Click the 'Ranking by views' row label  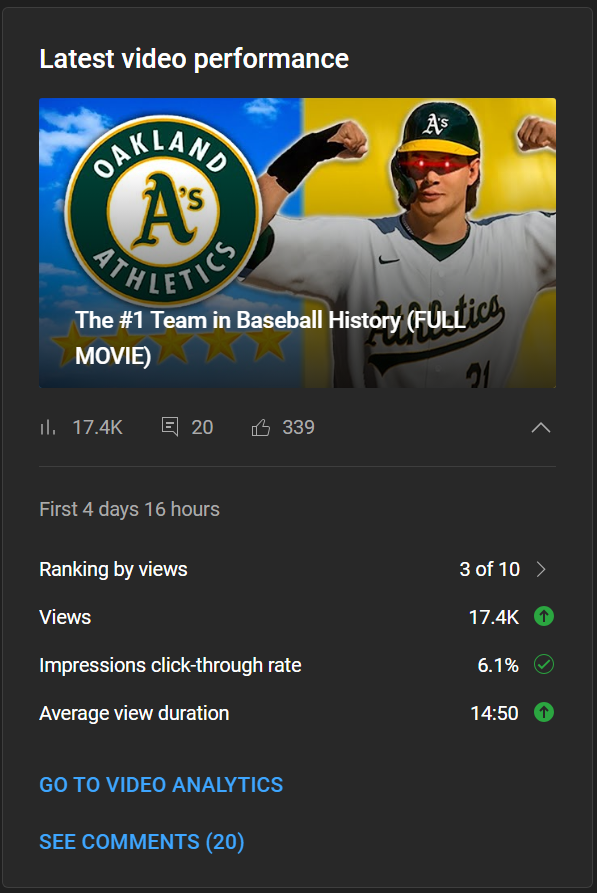tap(113, 569)
